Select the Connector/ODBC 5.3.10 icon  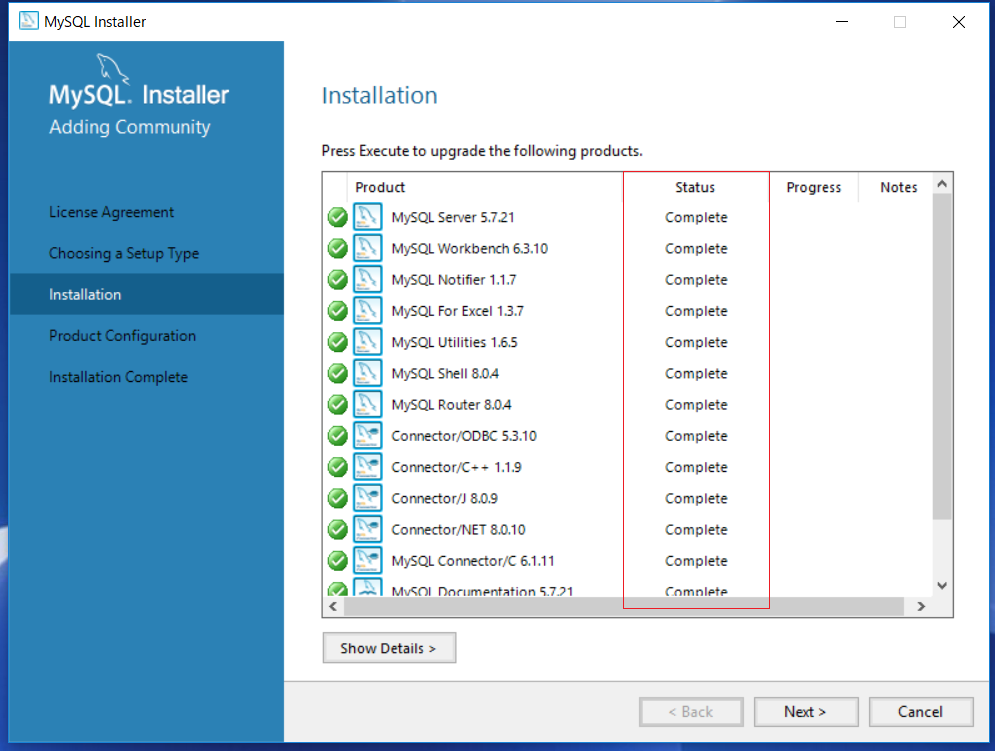pyautogui.click(x=368, y=435)
